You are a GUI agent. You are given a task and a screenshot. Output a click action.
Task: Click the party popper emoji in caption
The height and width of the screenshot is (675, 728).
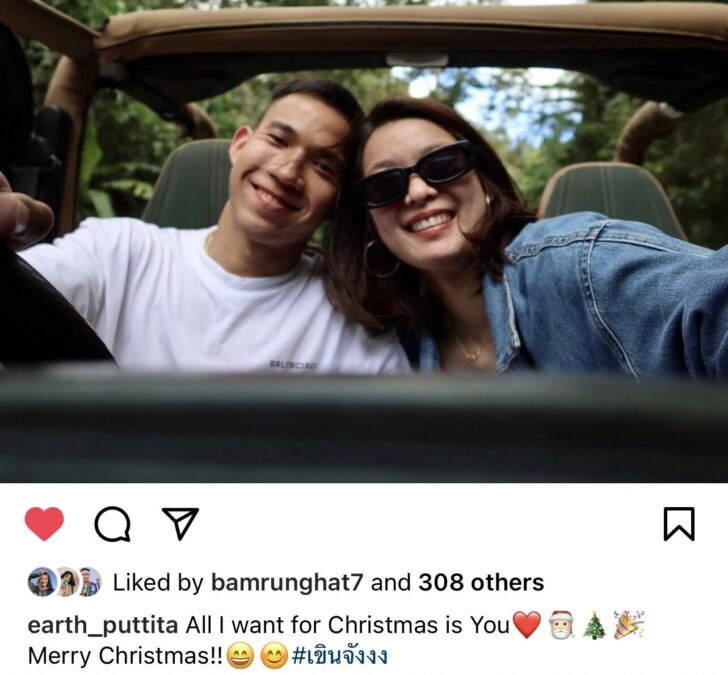[x=629, y=625]
